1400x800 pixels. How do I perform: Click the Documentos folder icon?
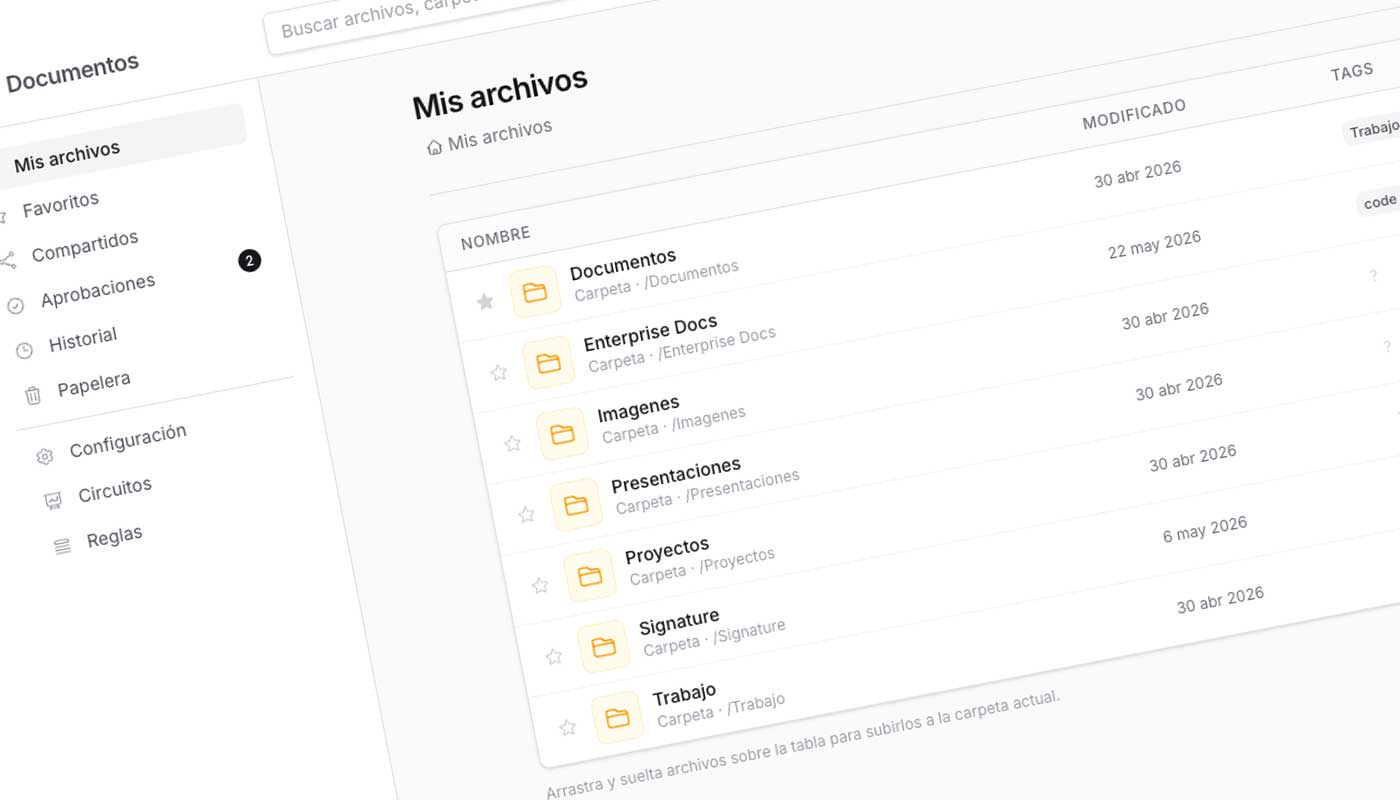535,292
